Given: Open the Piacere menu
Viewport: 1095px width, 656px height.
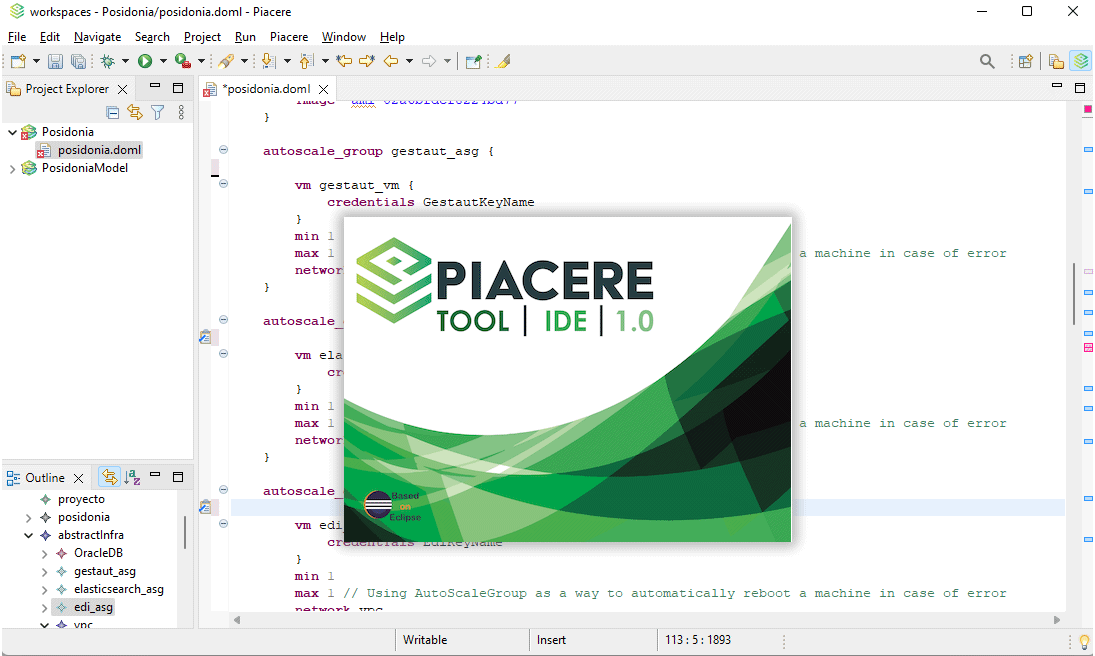Looking at the screenshot, I should [x=289, y=37].
